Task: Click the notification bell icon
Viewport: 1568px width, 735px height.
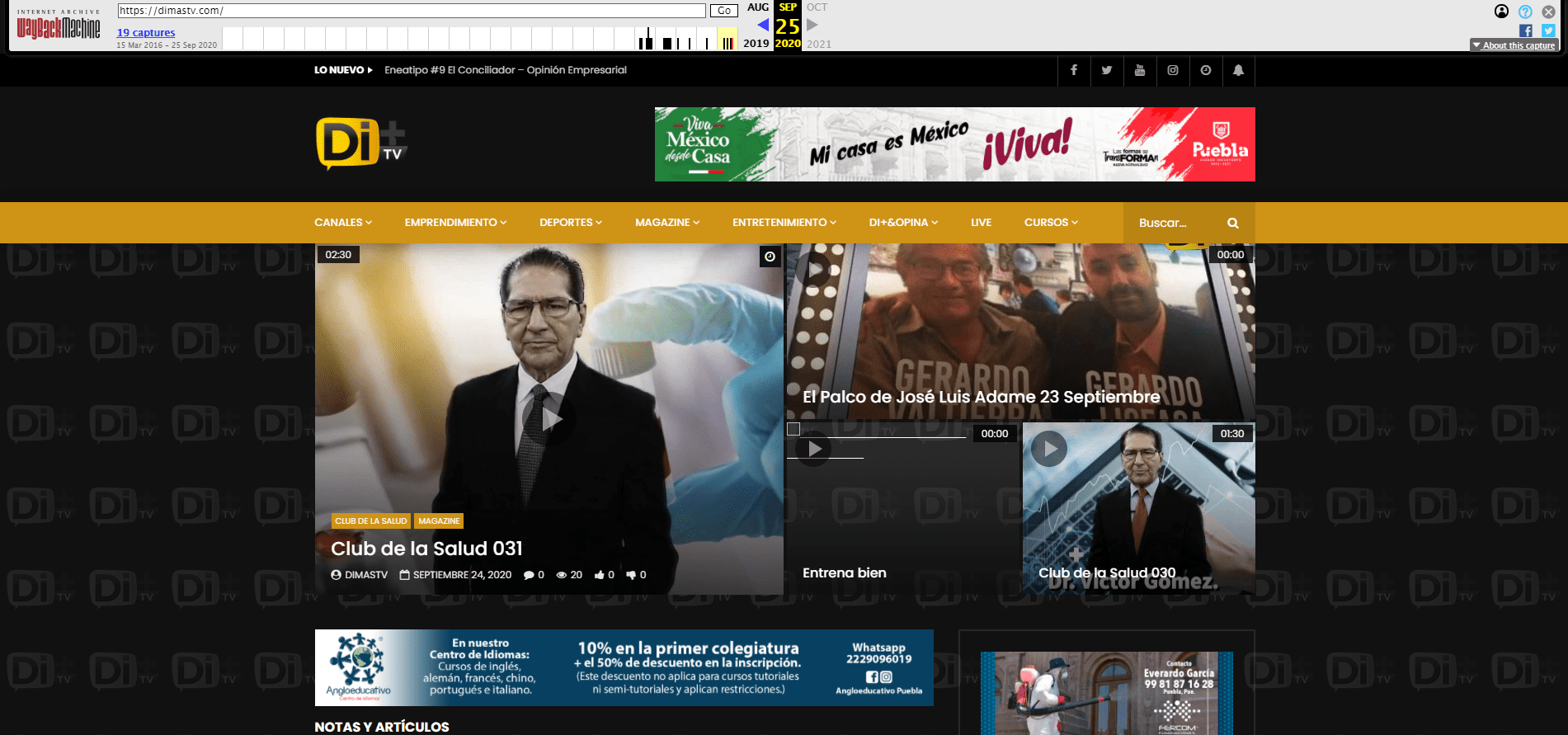Action: [x=1238, y=70]
